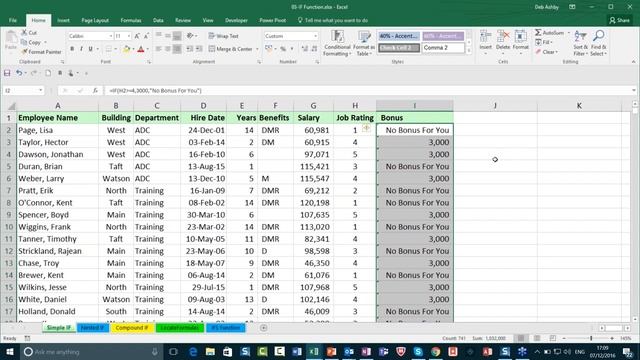This screenshot has width=640, height=360.
Task: Switch to the Data tab
Action: 158,20
